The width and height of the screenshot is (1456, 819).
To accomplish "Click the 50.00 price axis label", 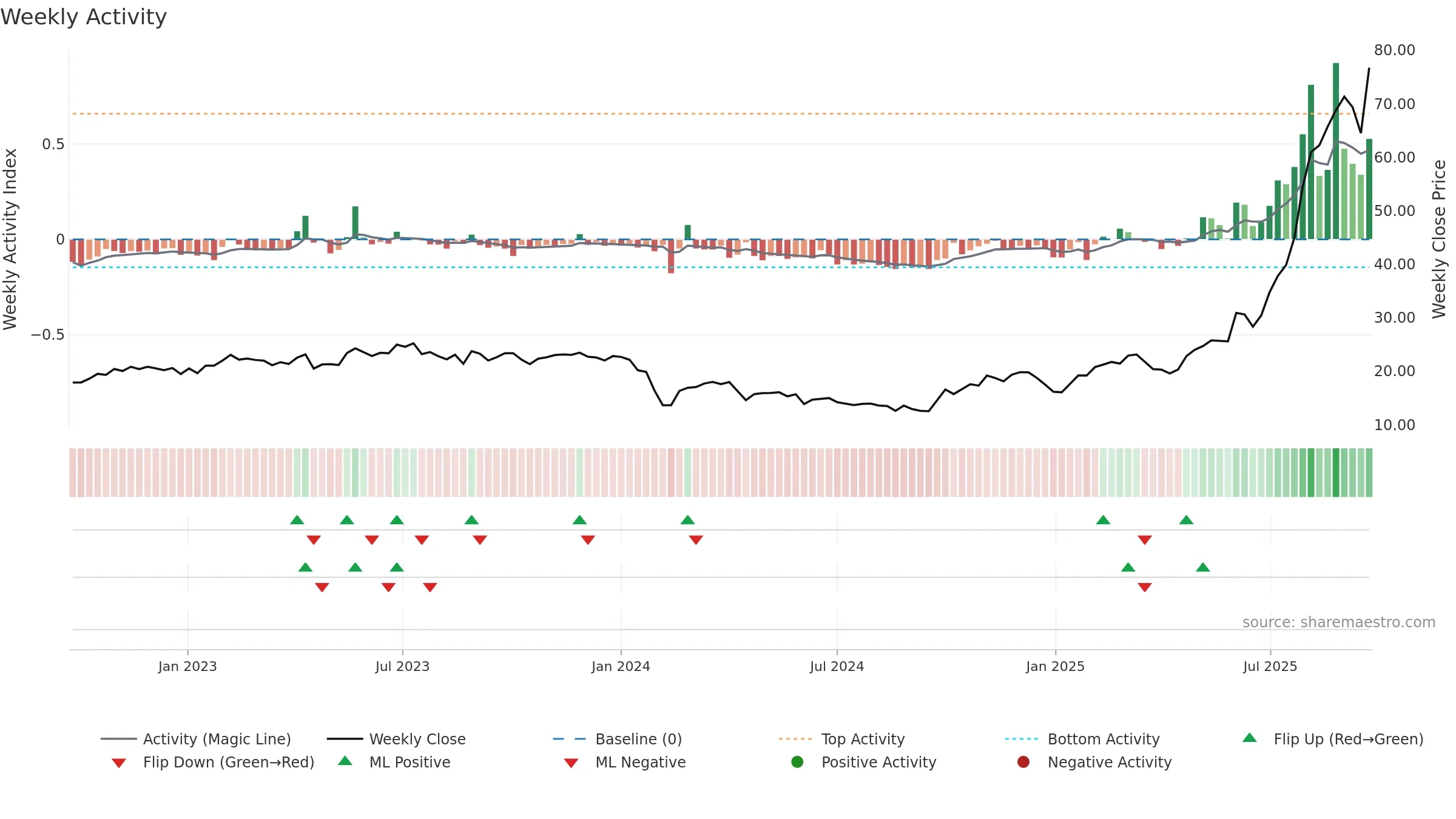I will [x=1394, y=211].
